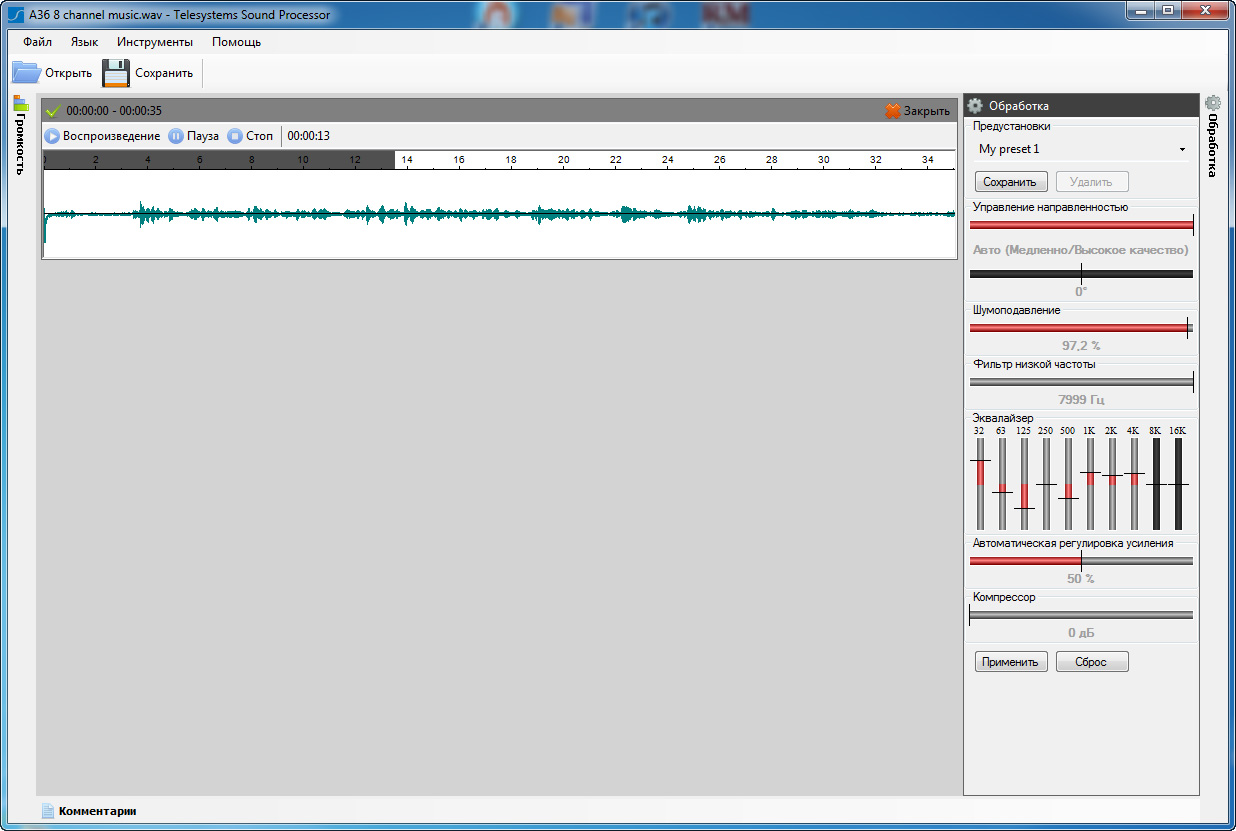Viewport: 1236px width, 831px height.
Task: Click the Громкость sidebar icon
Action: (21, 103)
